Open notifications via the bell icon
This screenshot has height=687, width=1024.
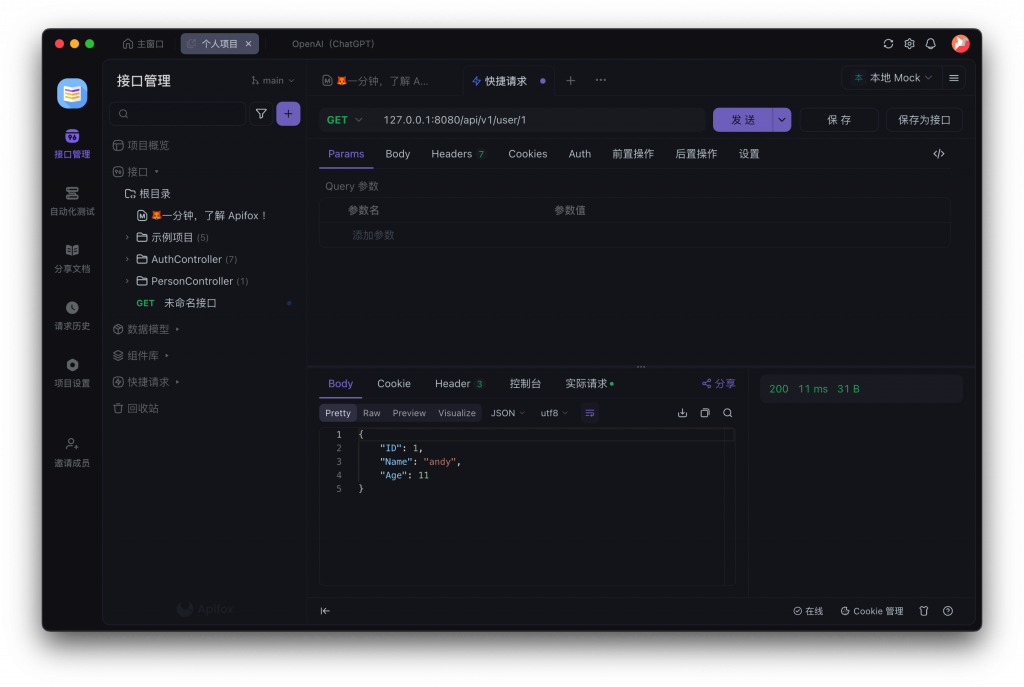pyautogui.click(x=931, y=44)
